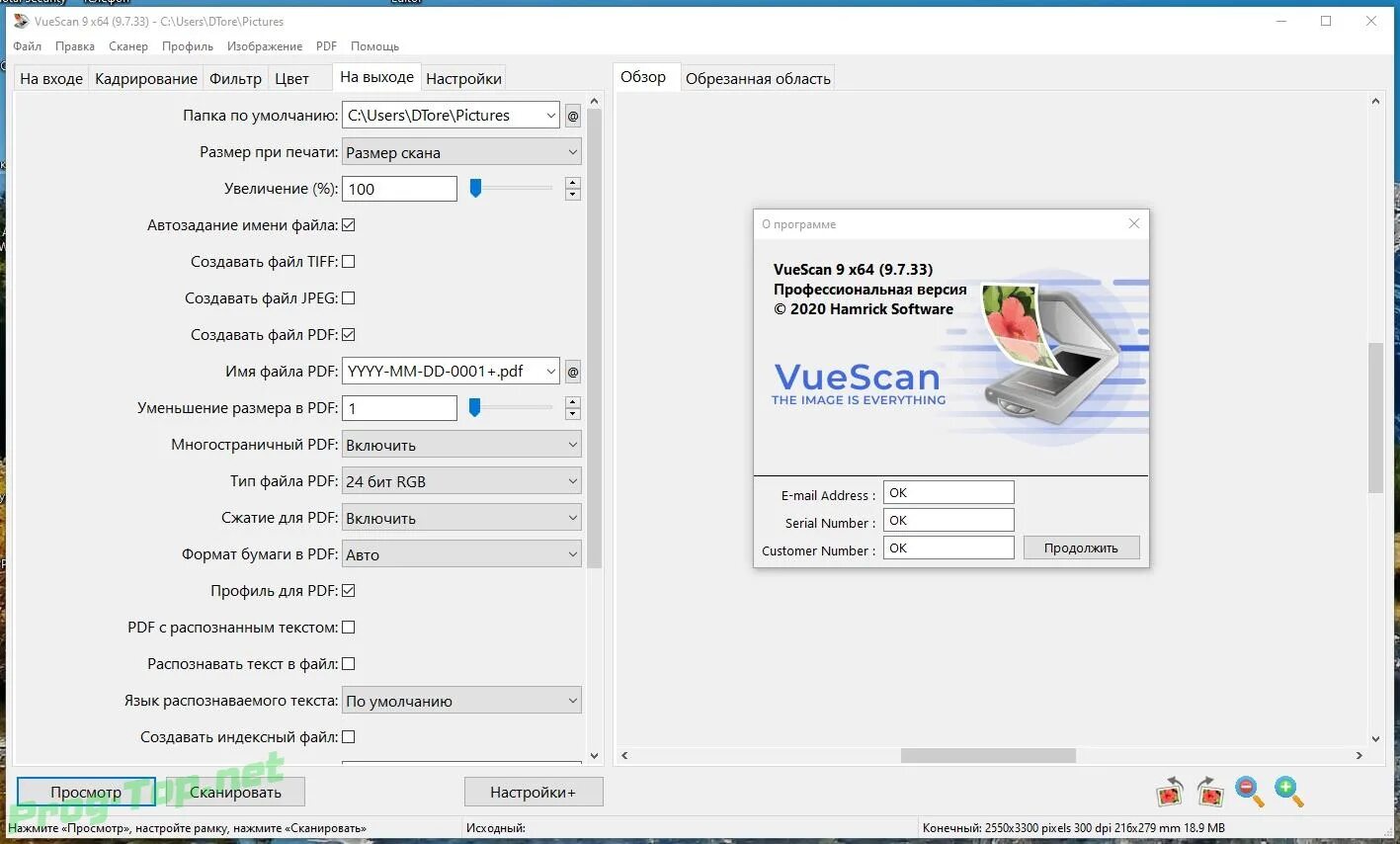Click the @ button next to PDF file name
This screenshot has height=844, width=1400.
tap(573, 372)
